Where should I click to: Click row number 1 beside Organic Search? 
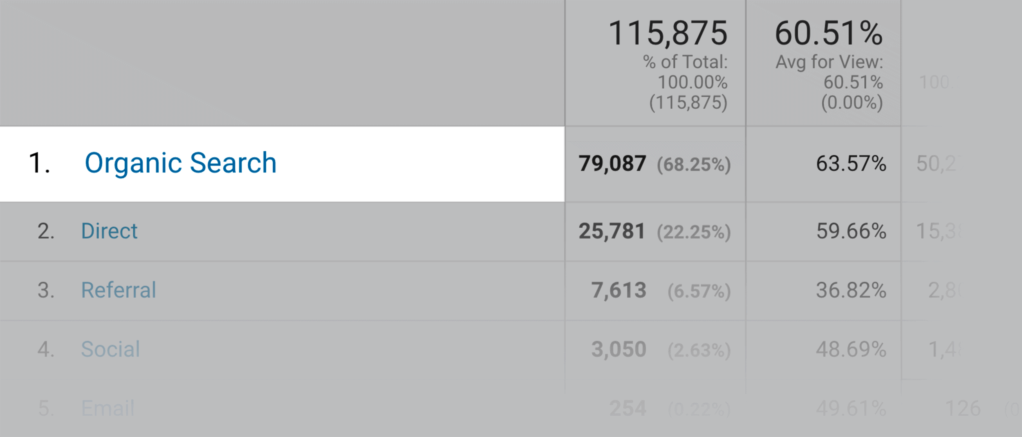39,163
